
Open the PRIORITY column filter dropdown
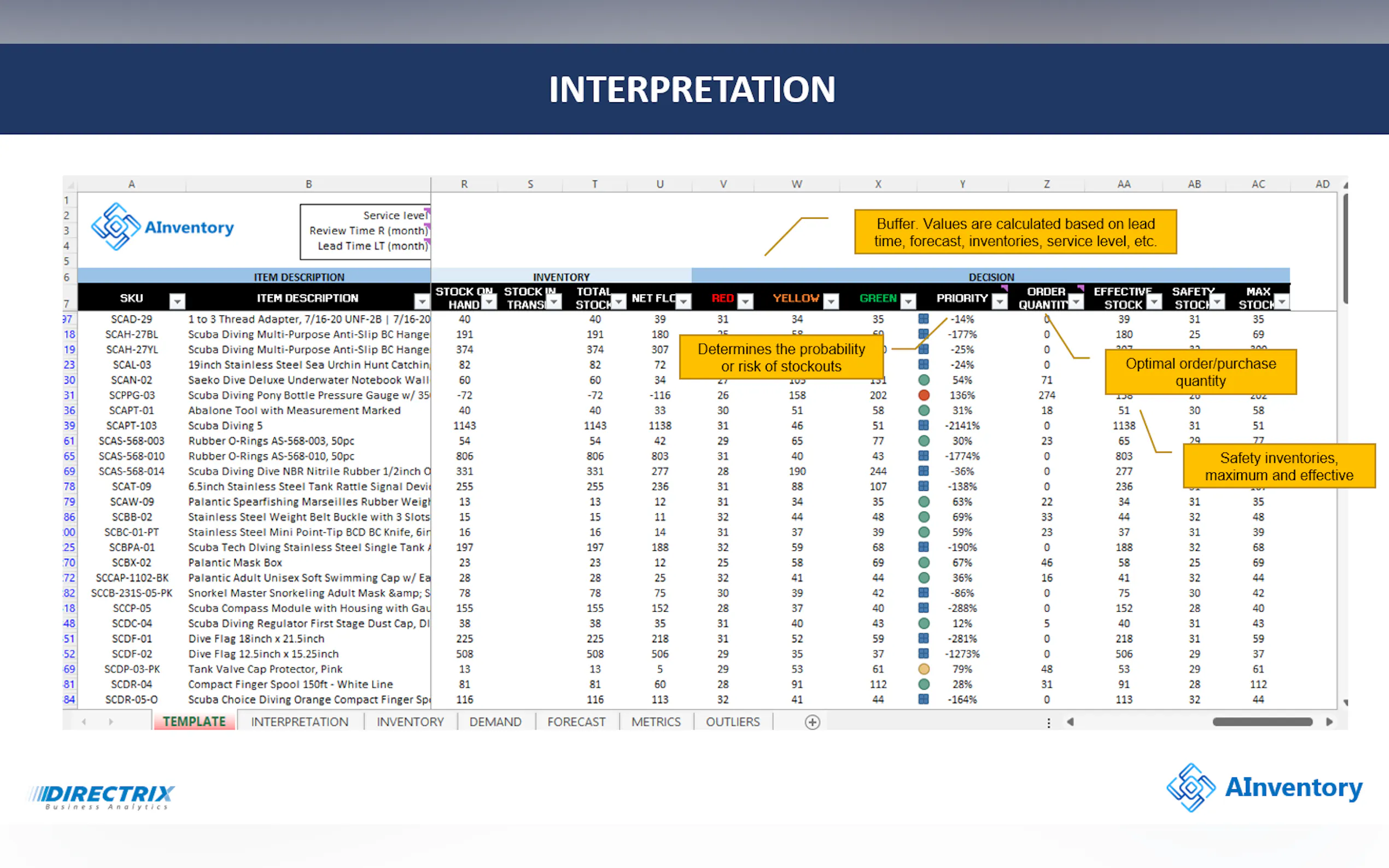pyautogui.click(x=1000, y=301)
